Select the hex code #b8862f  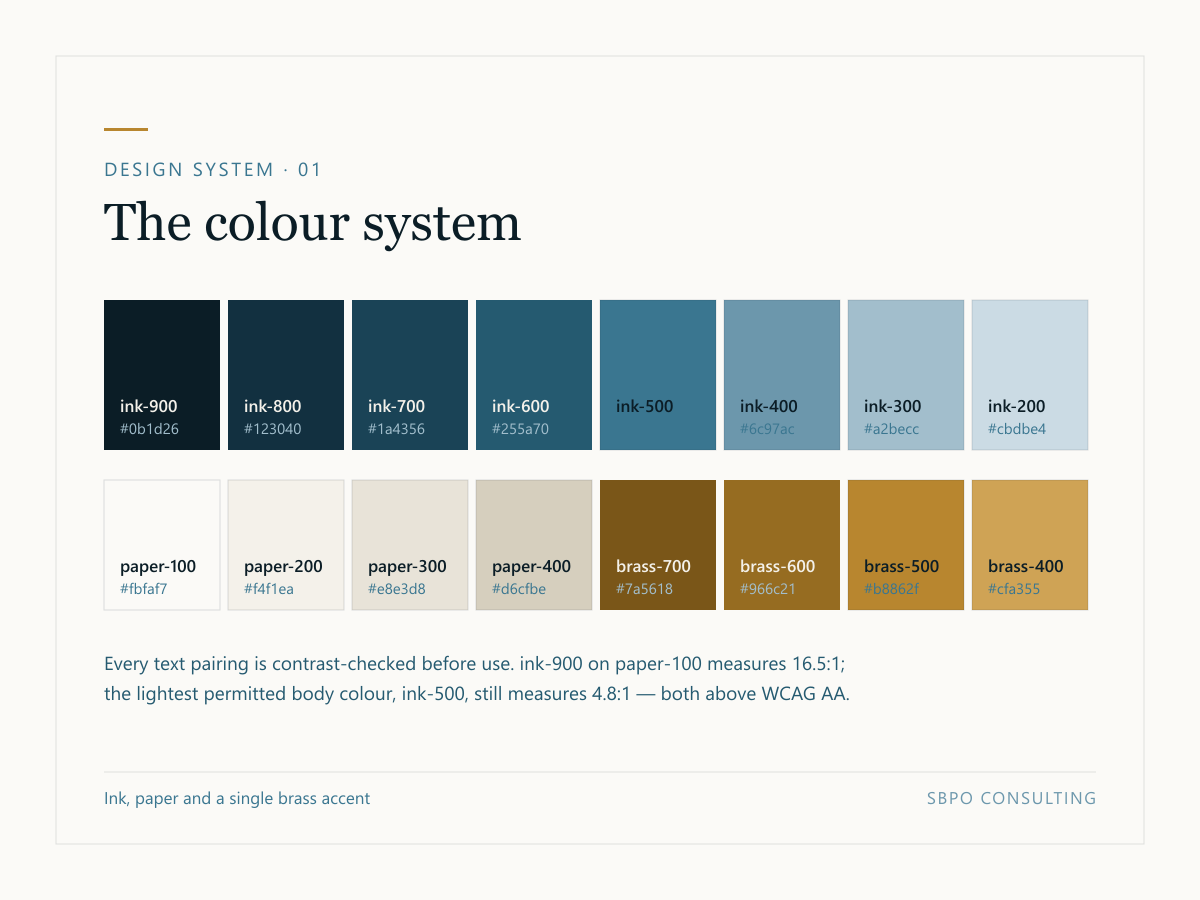(x=891, y=589)
